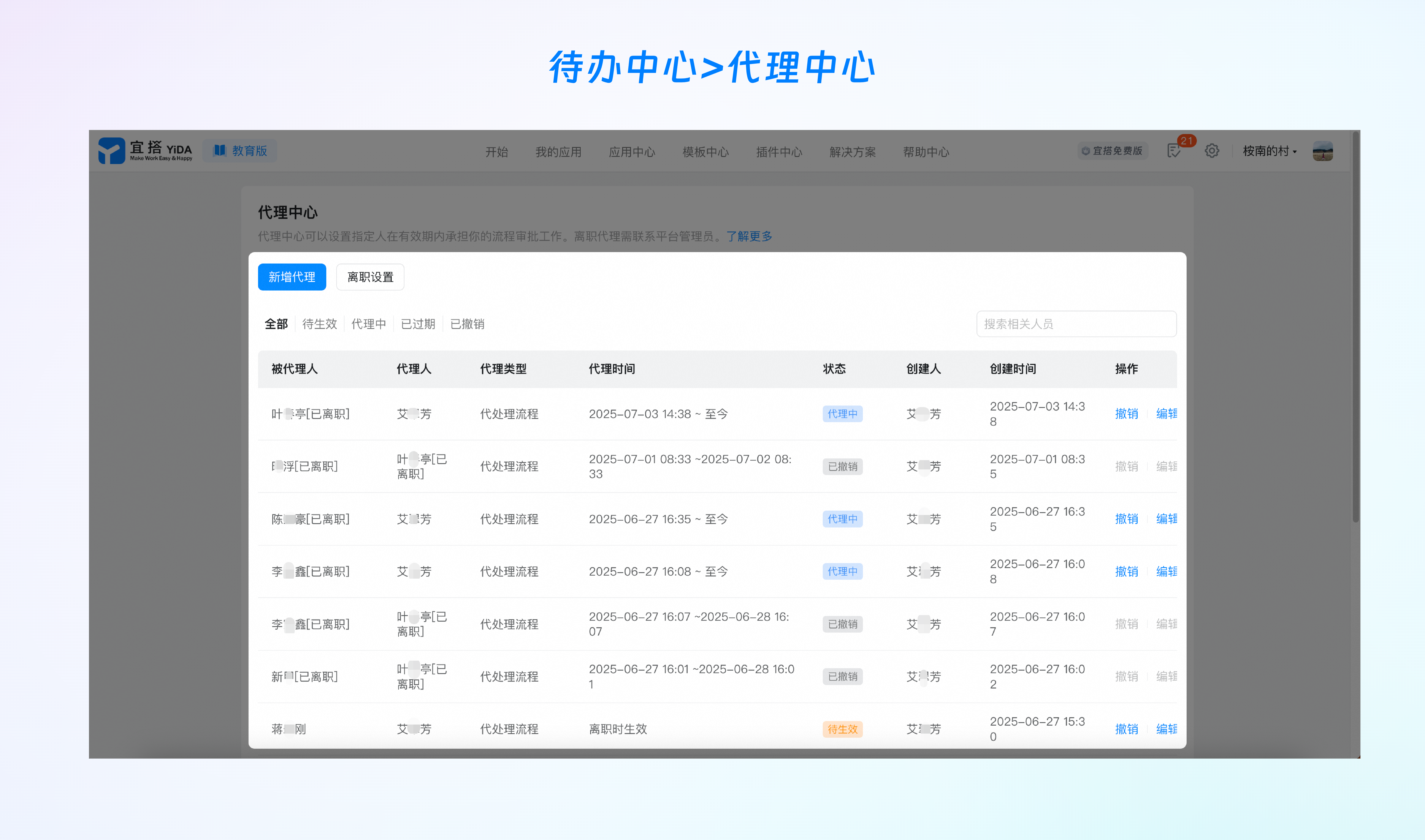This screenshot has height=840, width=1425.
Task: Open 我的应用 in the top navigation
Action: tap(558, 152)
